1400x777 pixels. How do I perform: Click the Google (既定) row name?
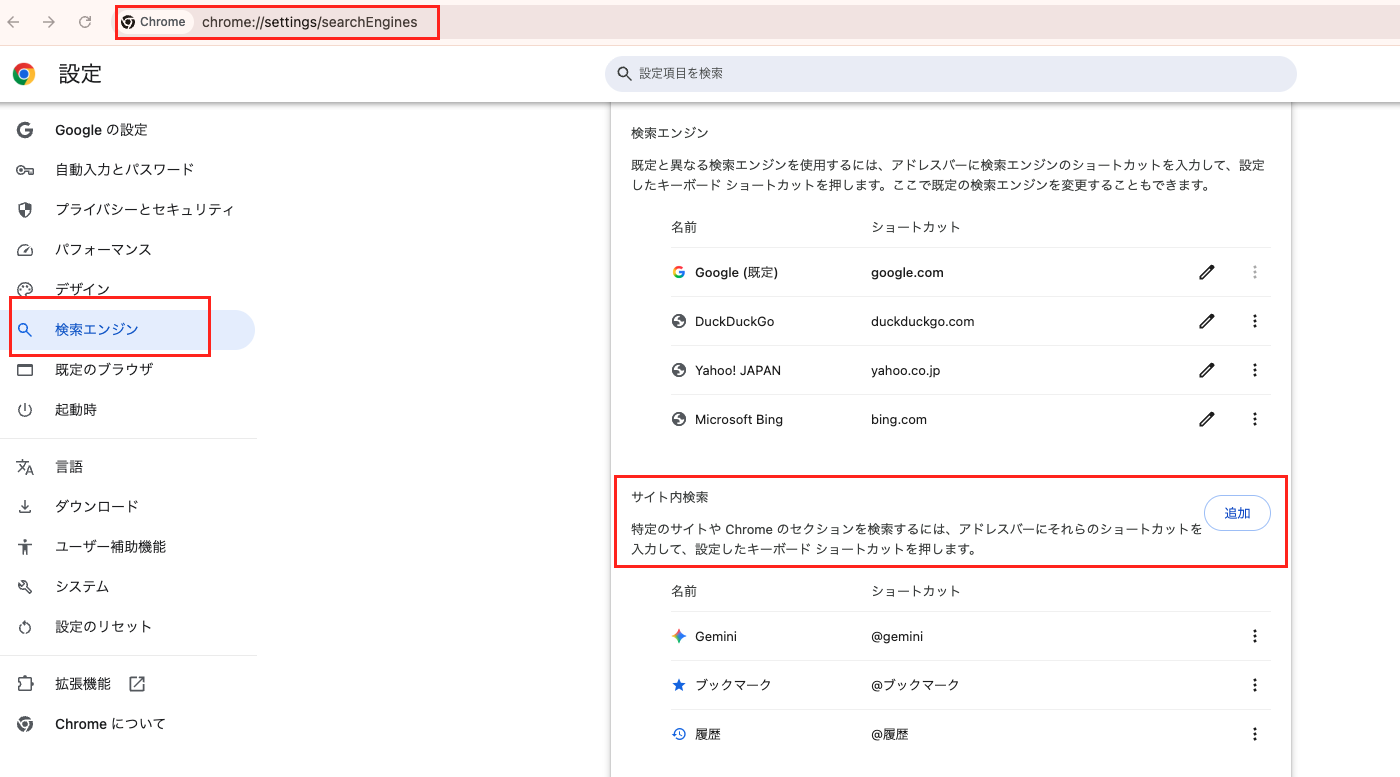736,272
